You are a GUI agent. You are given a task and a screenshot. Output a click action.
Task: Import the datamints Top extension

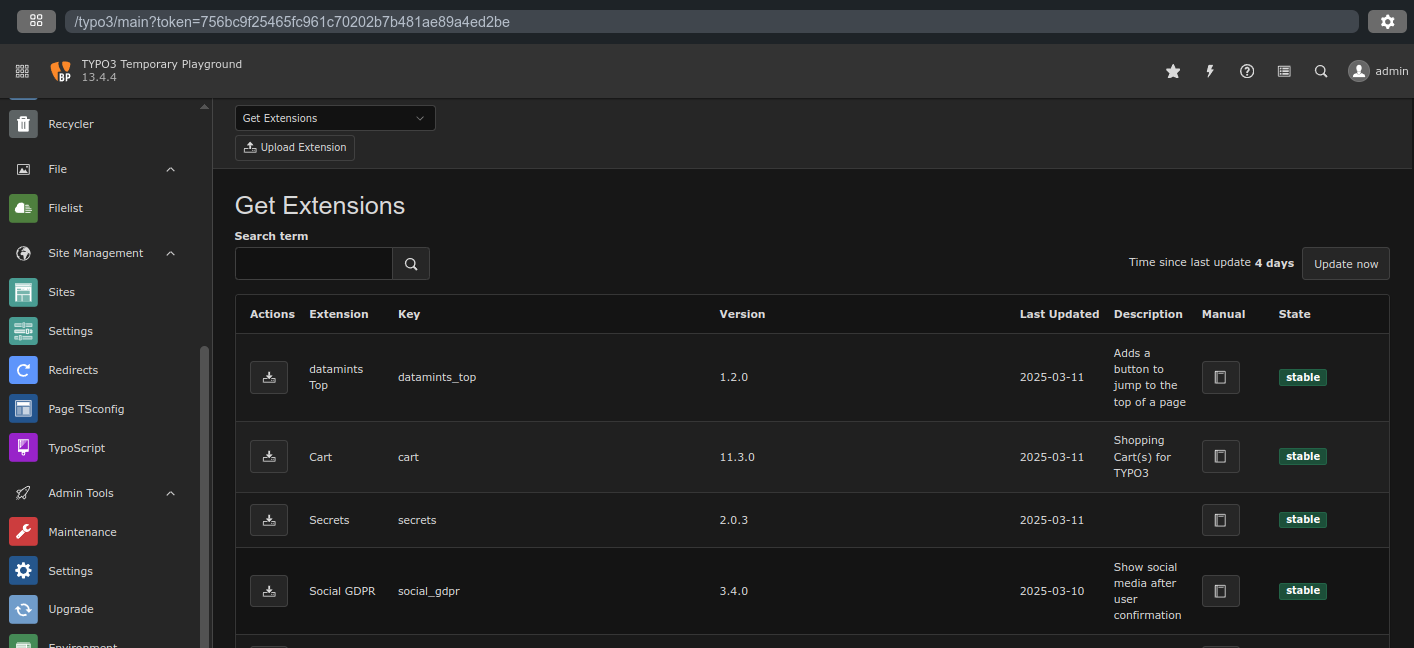(x=269, y=377)
